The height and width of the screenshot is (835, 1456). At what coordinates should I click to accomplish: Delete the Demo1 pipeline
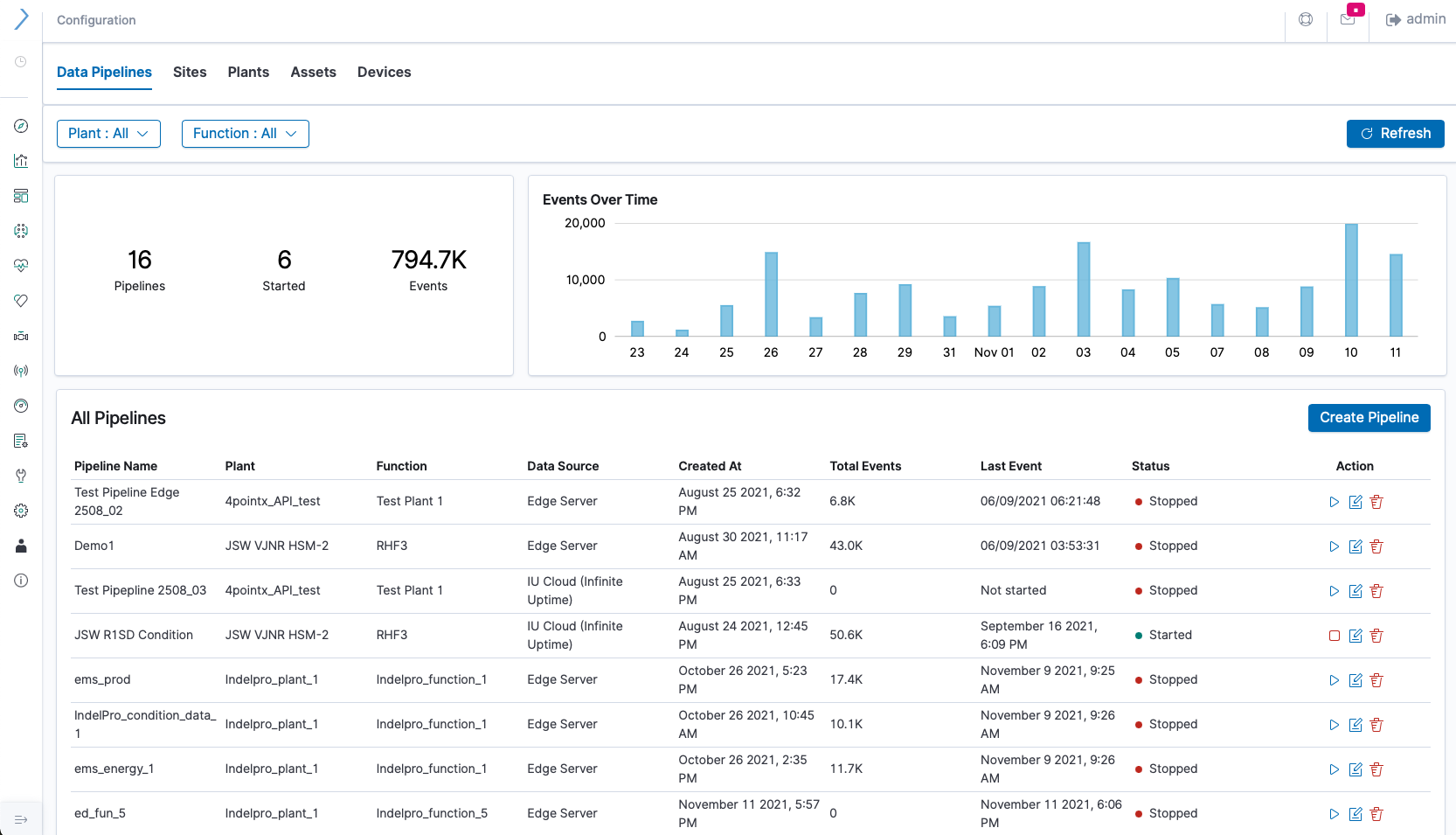1376,546
